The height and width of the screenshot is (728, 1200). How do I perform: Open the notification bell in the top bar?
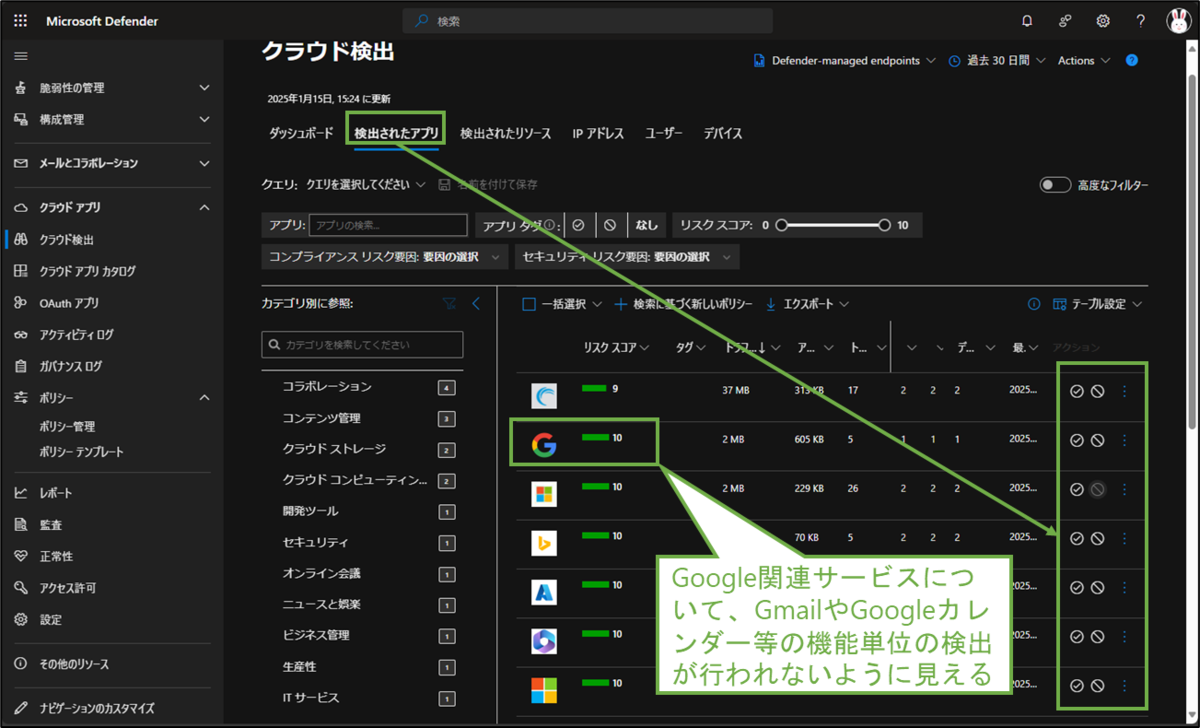[x=1027, y=20]
